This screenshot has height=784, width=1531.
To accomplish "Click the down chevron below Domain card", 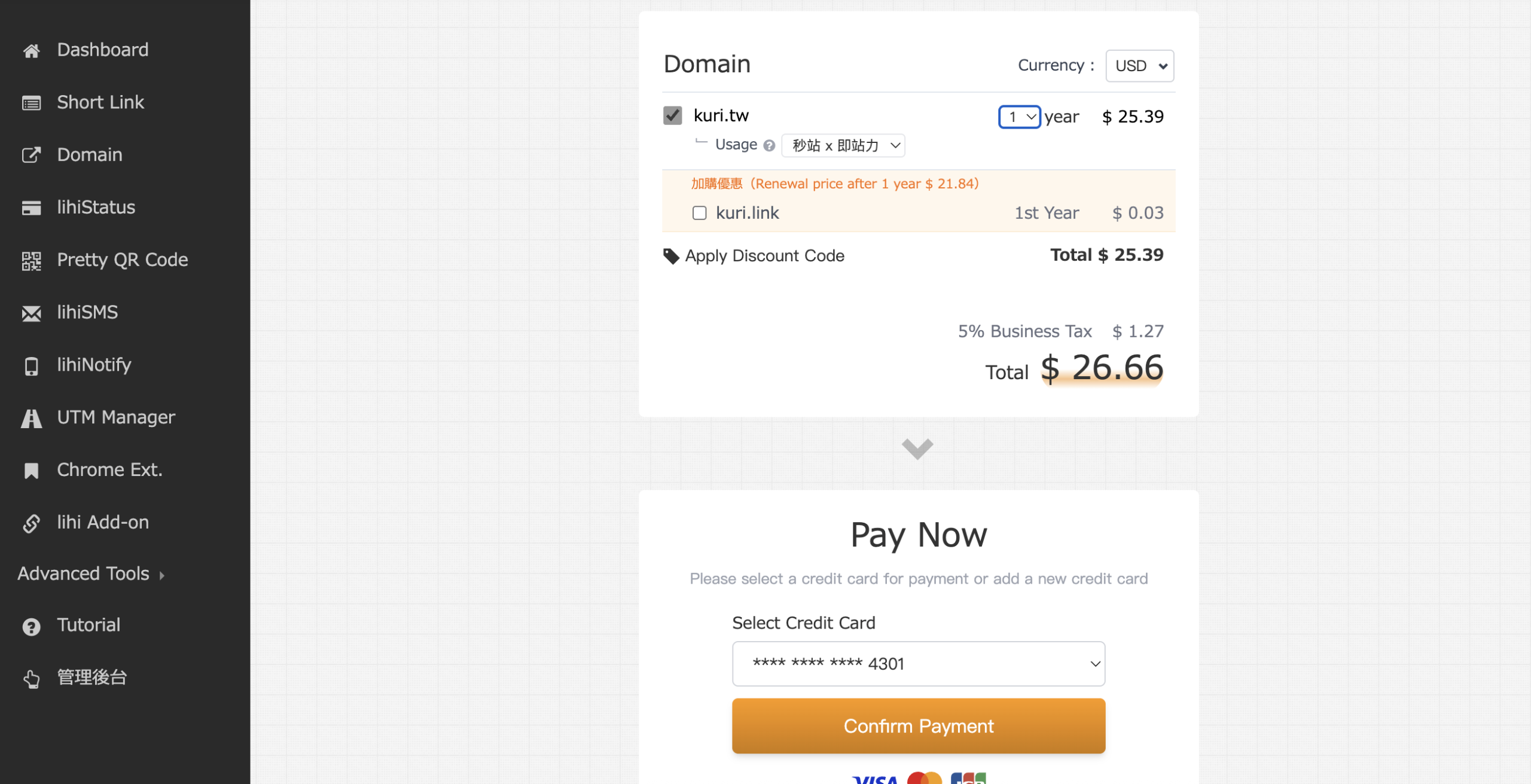I will tap(917, 449).
